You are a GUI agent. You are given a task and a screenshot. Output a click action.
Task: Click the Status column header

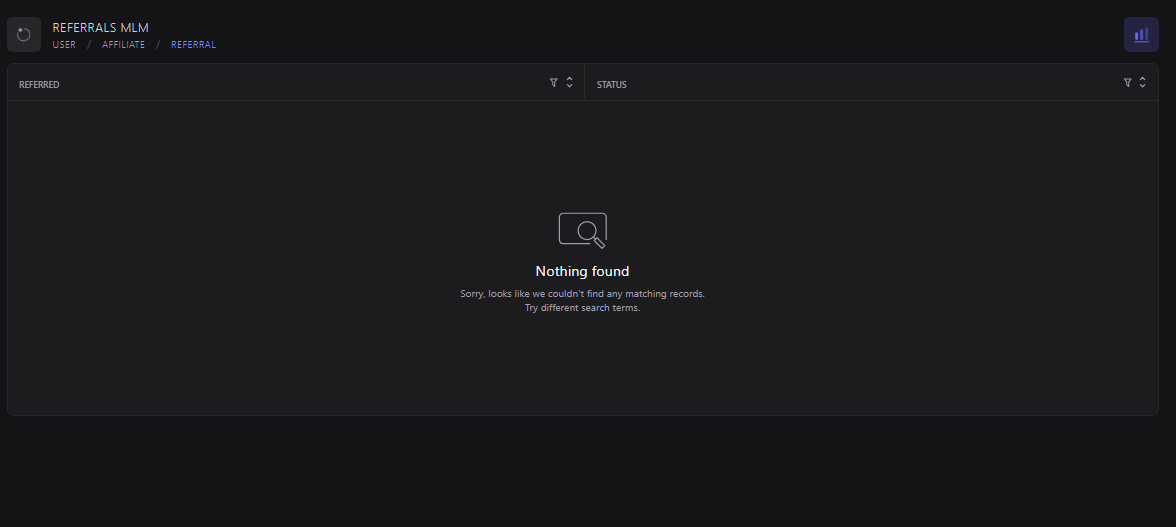pyautogui.click(x=611, y=85)
